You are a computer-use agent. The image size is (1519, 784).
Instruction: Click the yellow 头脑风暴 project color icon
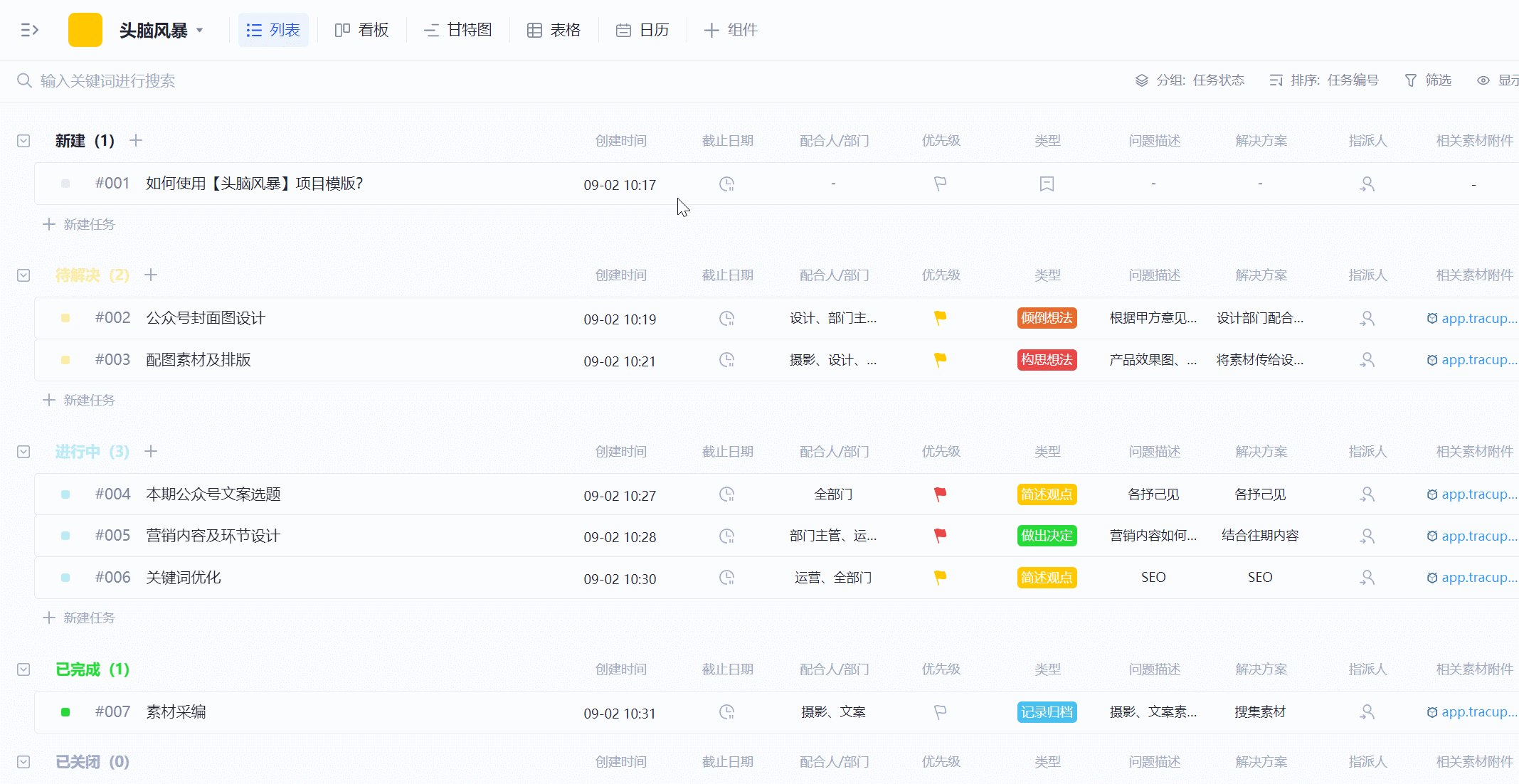pyautogui.click(x=85, y=30)
